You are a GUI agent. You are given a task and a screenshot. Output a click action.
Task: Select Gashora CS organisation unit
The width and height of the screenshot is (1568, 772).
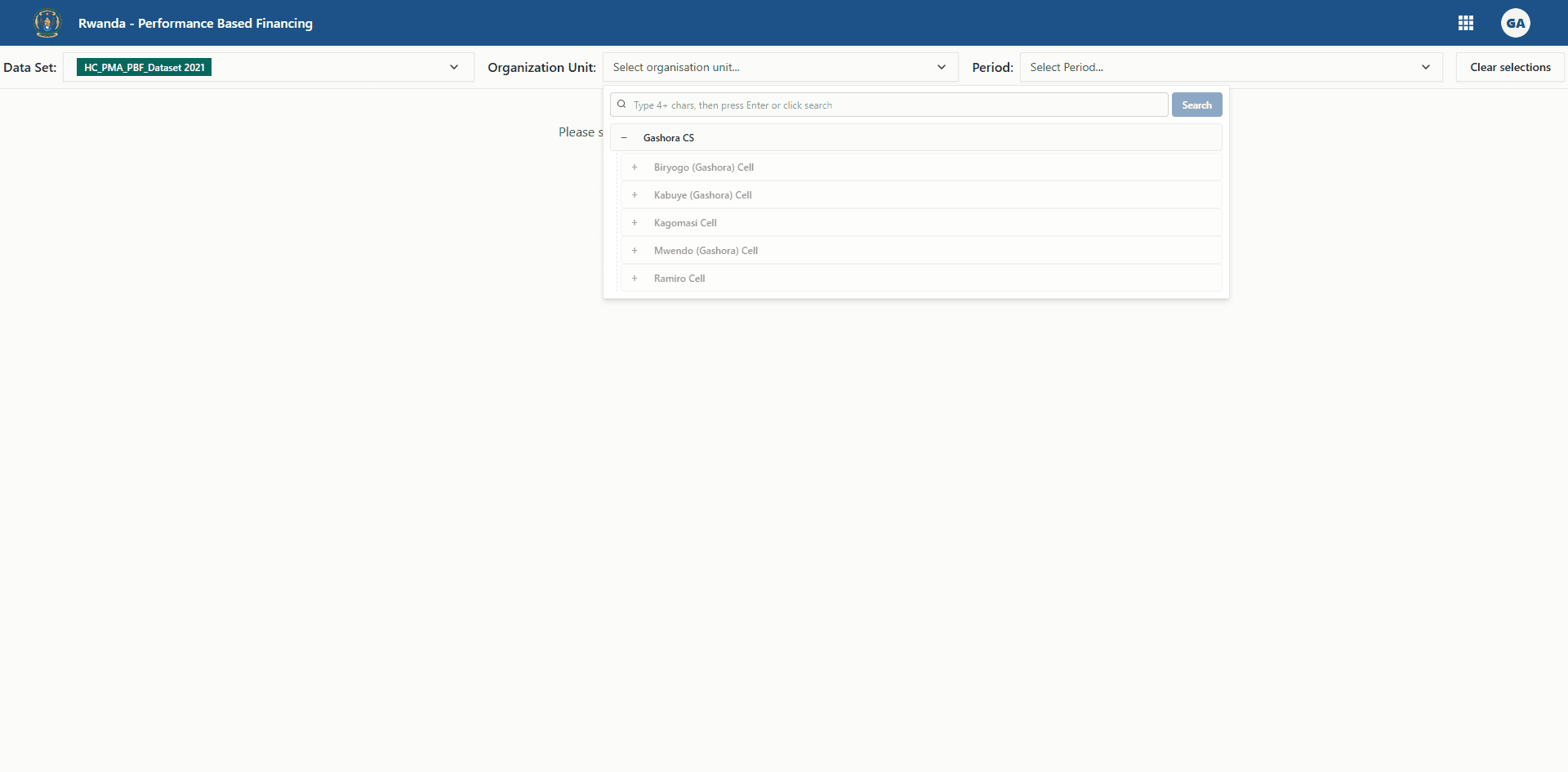pos(668,137)
